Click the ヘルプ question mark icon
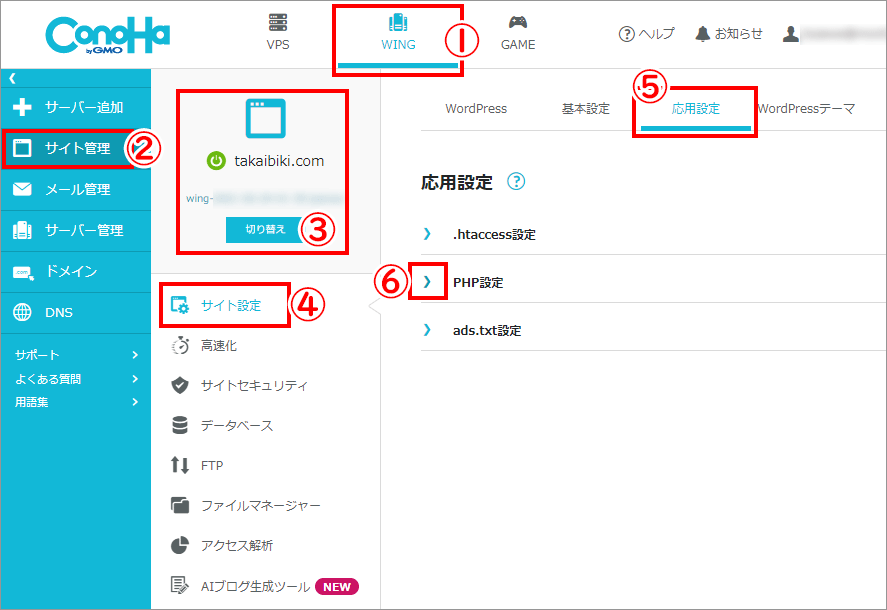Screen dimensions: 887x610 tap(626, 34)
